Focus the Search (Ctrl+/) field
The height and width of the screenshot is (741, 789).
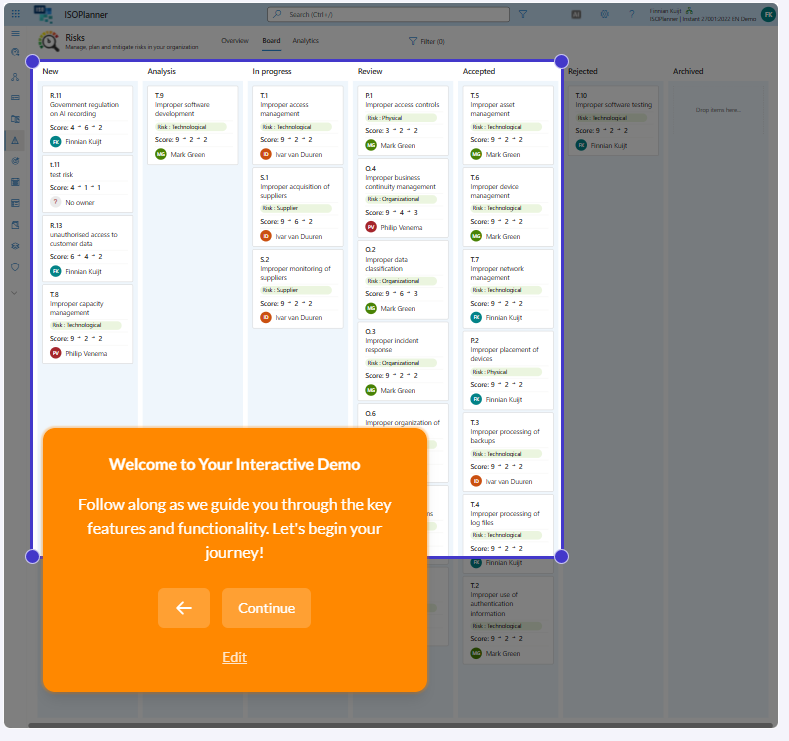coord(388,15)
